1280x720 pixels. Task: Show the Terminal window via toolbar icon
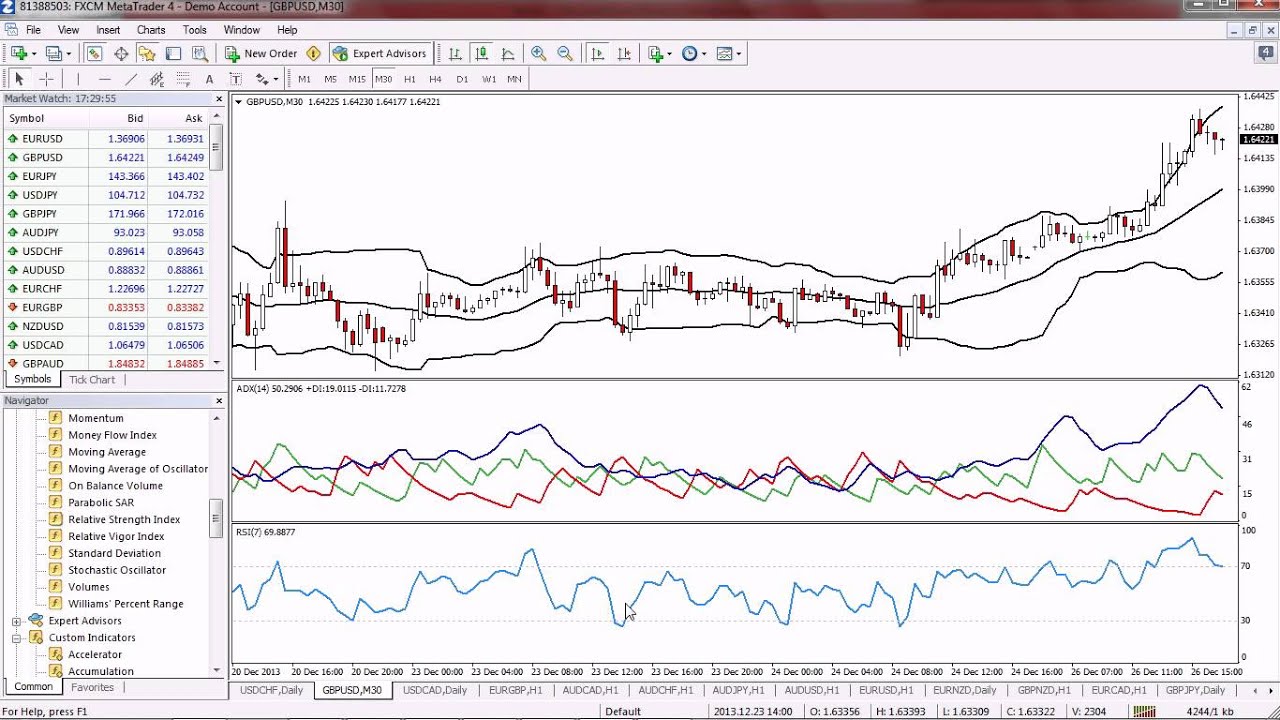pos(173,54)
